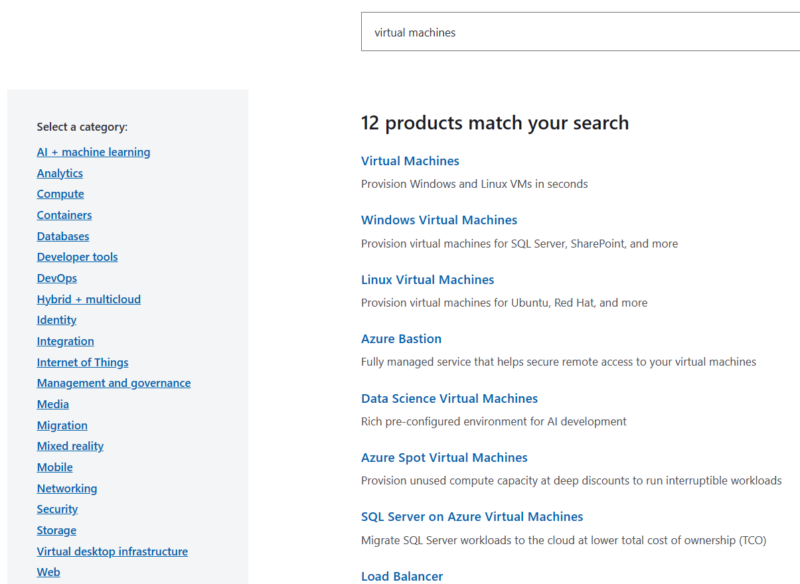Image resolution: width=800 pixels, height=584 pixels.
Task: Click 'Provision virtual machines for Ubuntu' description
Action: [x=504, y=303]
